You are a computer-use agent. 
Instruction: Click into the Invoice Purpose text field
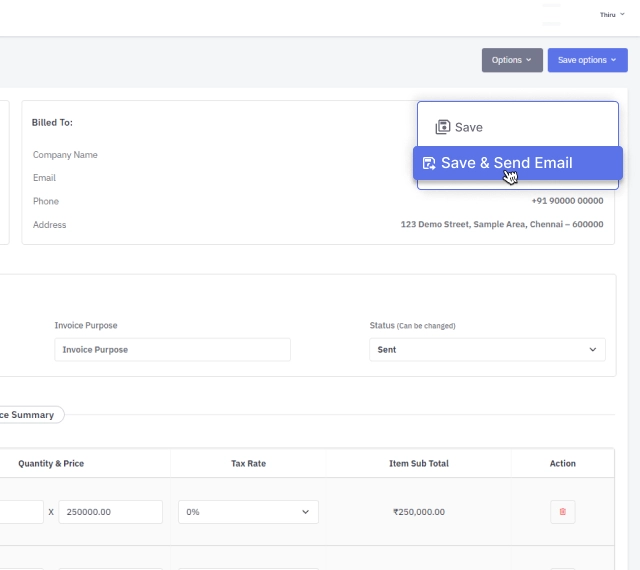[172, 350]
